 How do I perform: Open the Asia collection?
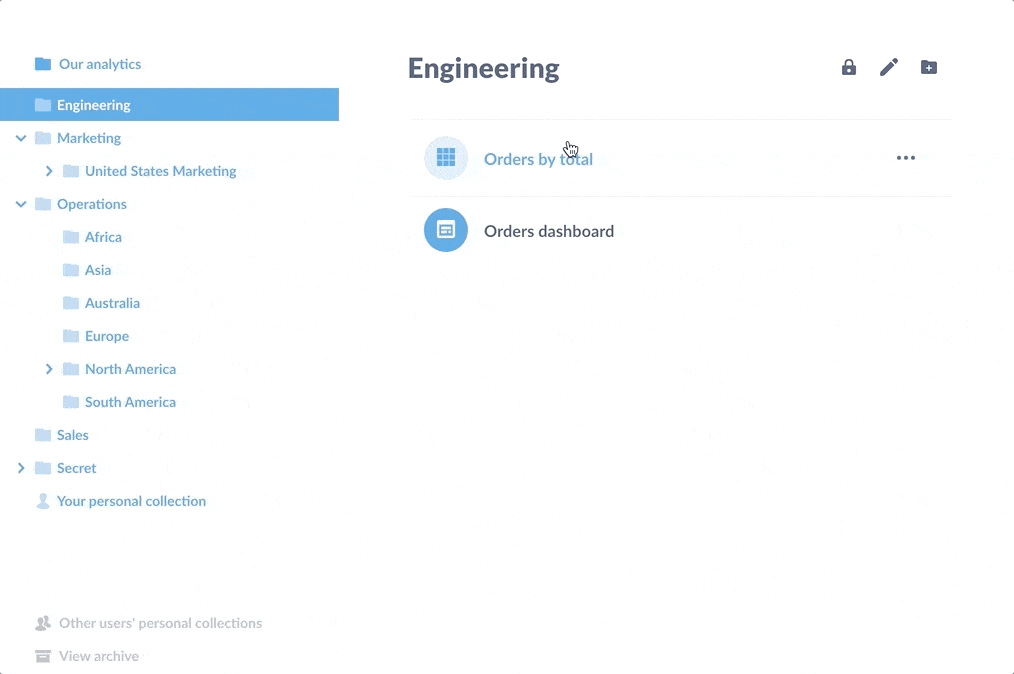pyautogui.click(x=98, y=270)
